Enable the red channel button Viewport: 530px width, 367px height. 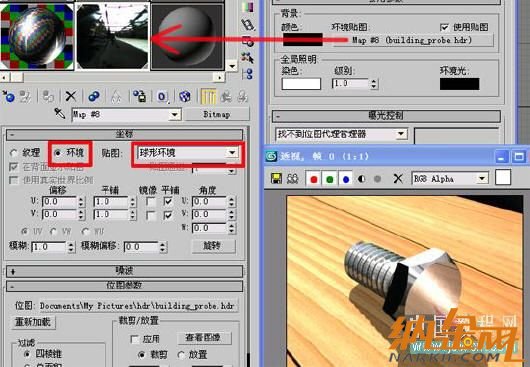pyautogui.click(x=314, y=179)
